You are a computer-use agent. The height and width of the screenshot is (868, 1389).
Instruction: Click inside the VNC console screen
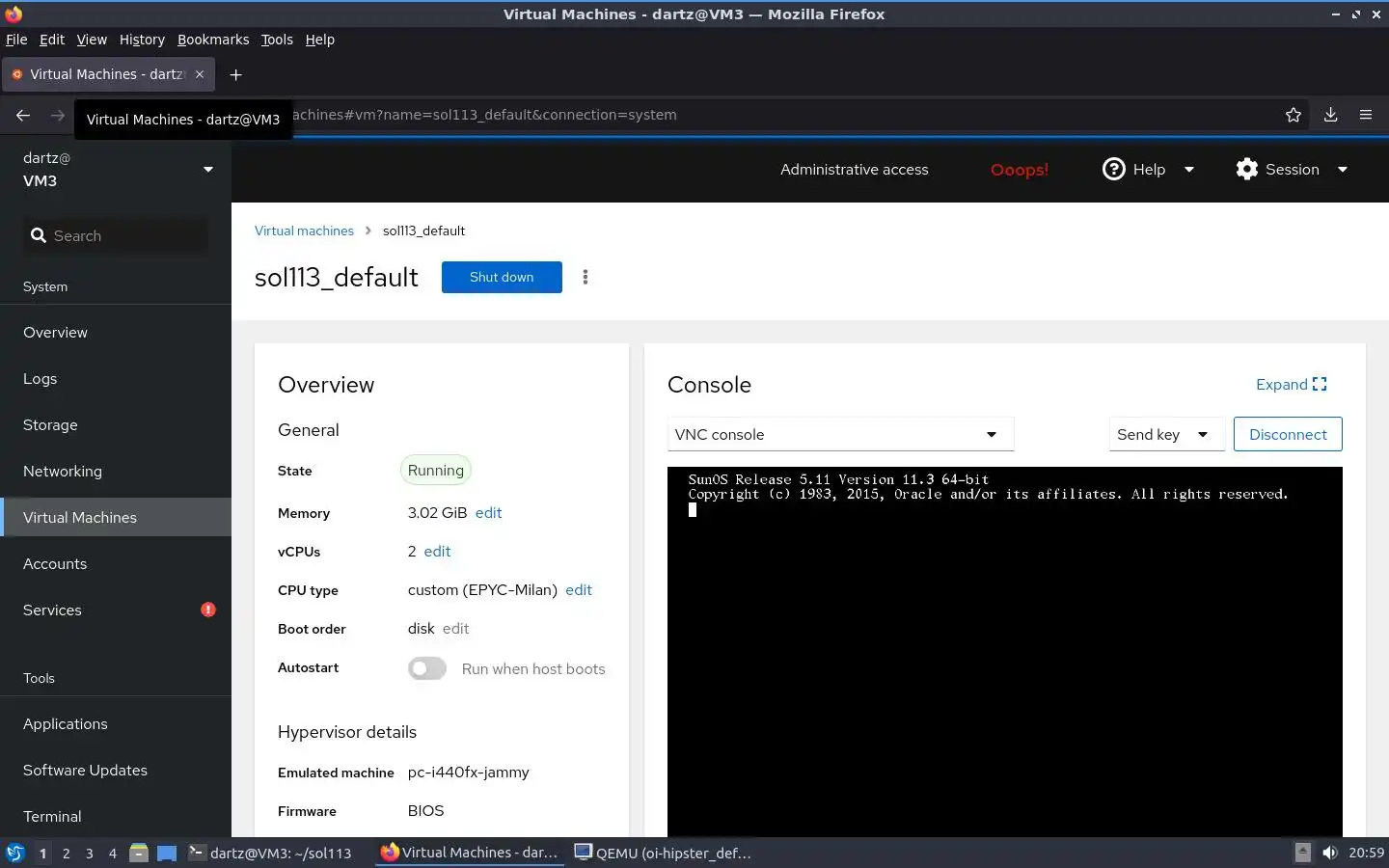(1004, 652)
